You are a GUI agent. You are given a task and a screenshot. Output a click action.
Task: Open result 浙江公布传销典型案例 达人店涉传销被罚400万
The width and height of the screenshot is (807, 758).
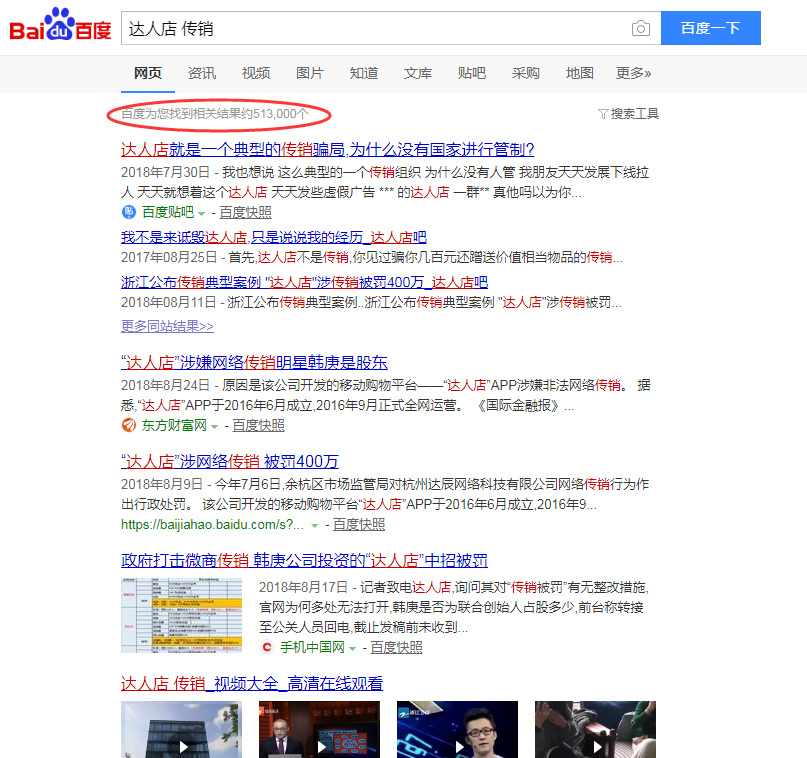[304, 282]
